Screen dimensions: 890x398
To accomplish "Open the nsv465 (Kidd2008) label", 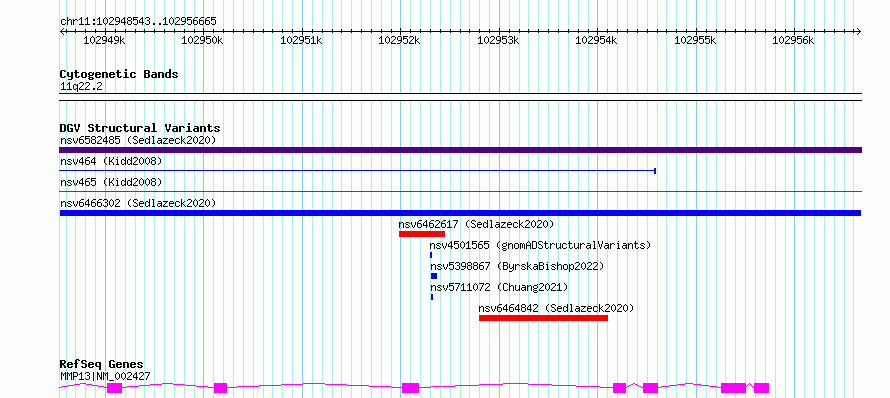I will coord(111,182).
